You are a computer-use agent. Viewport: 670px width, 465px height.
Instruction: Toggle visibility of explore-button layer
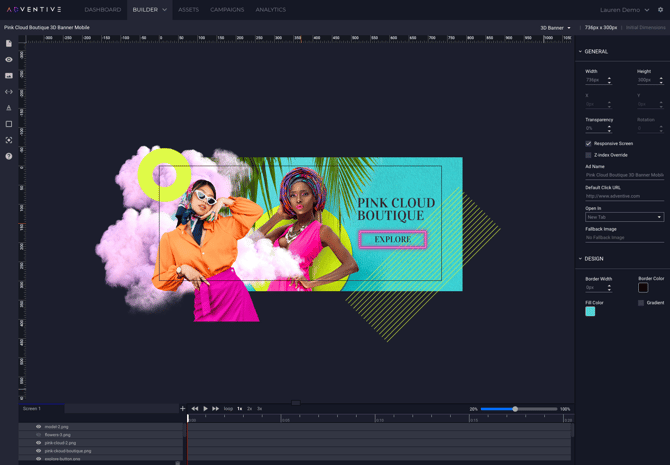pos(38,459)
